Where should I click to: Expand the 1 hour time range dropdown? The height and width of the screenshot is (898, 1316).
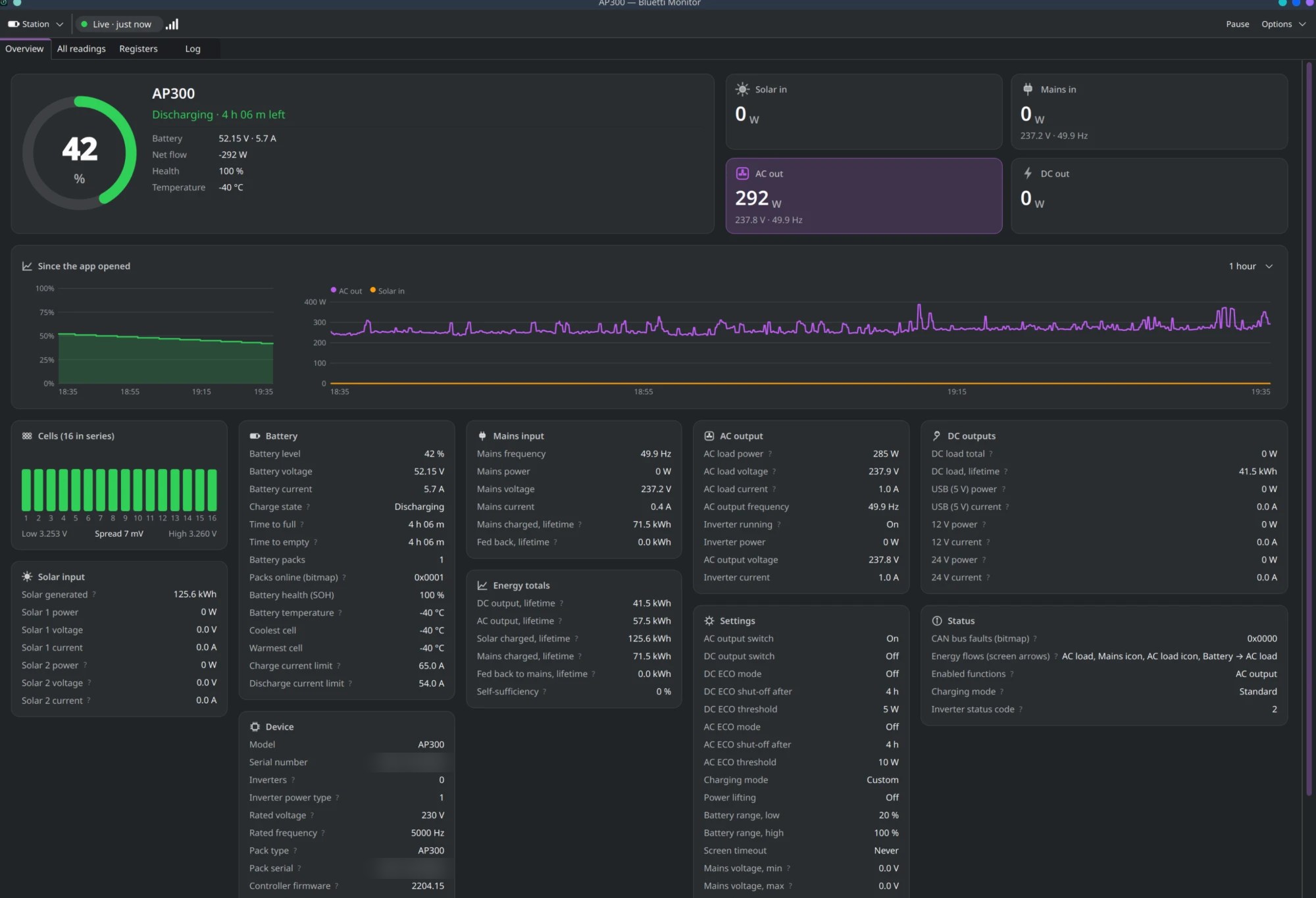click(x=1250, y=266)
